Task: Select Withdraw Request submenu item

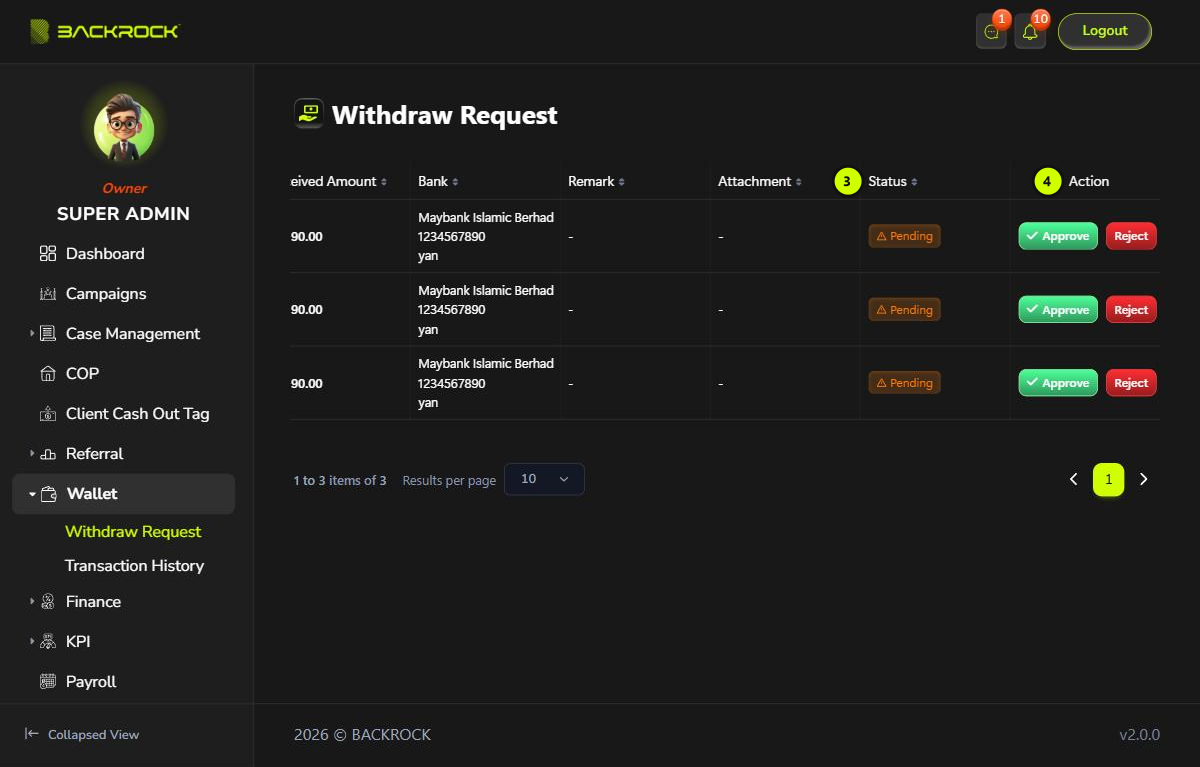Action: coord(133,532)
